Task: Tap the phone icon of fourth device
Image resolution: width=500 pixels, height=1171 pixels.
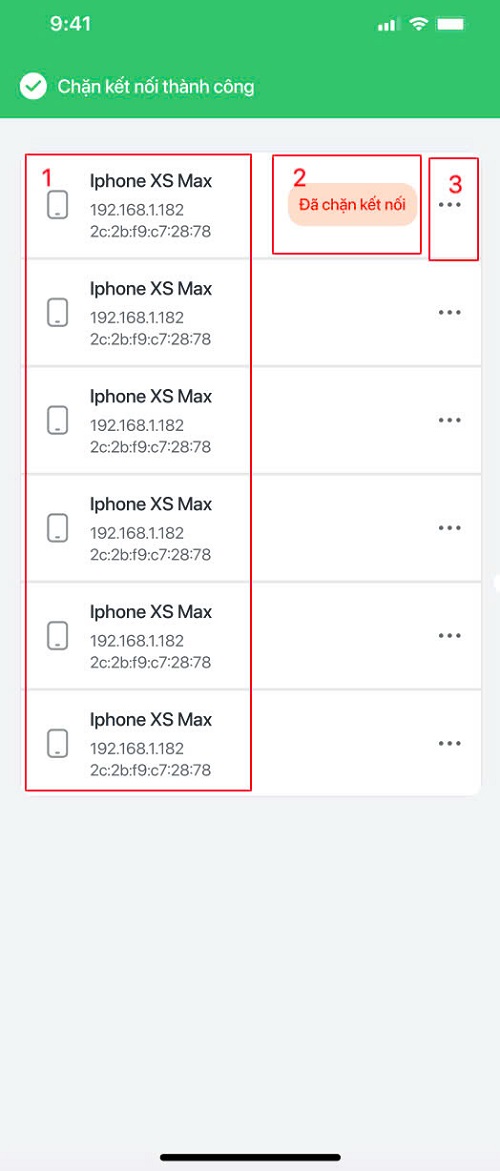Action: click(x=57, y=527)
